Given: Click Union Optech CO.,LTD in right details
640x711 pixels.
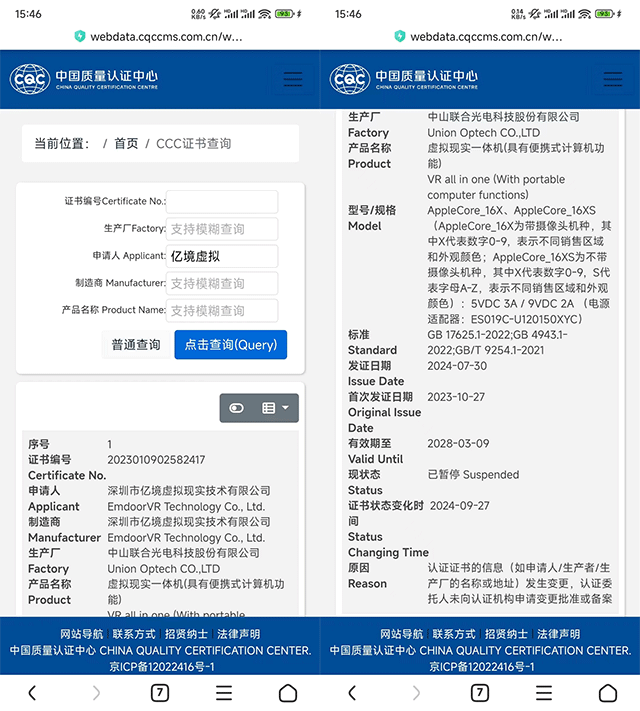Looking at the screenshot, I should pyautogui.click(x=484, y=133).
